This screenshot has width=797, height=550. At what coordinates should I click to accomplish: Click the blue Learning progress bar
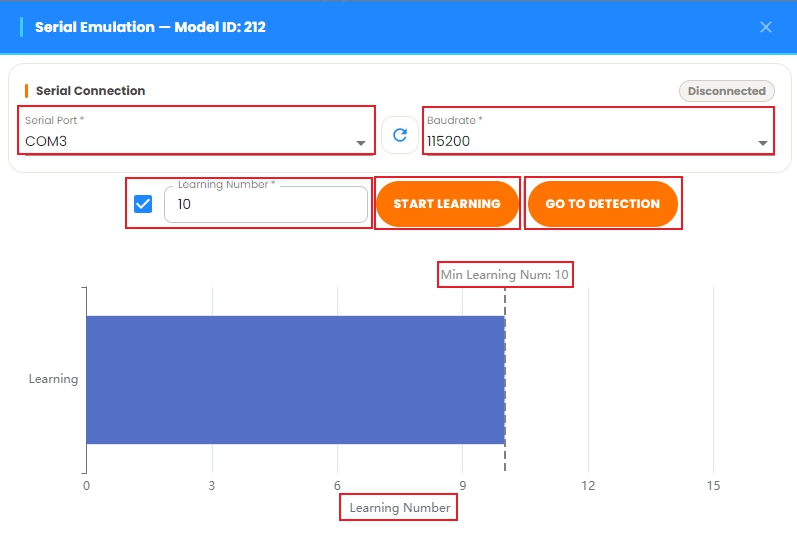[x=295, y=380]
